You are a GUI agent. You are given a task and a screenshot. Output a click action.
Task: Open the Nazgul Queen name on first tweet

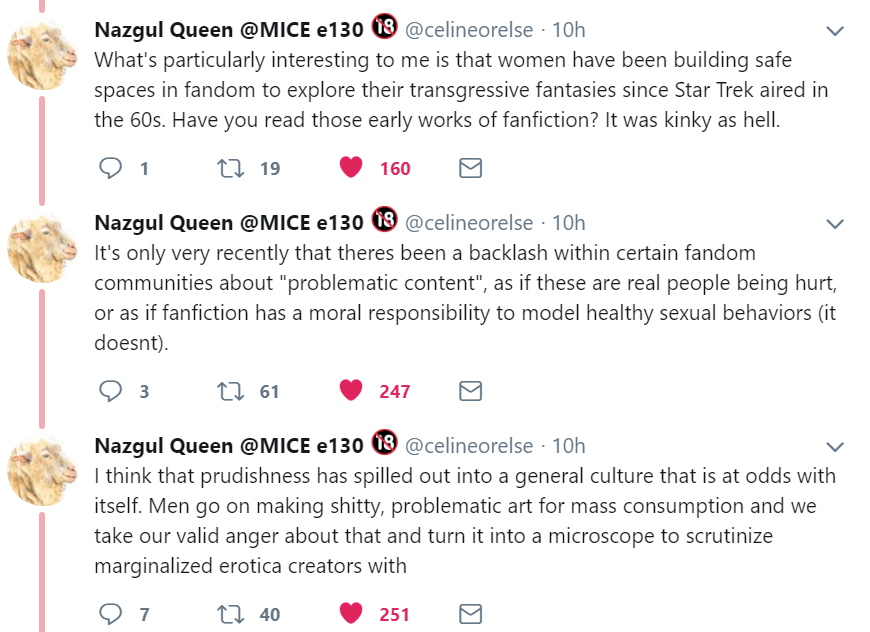pos(228,30)
